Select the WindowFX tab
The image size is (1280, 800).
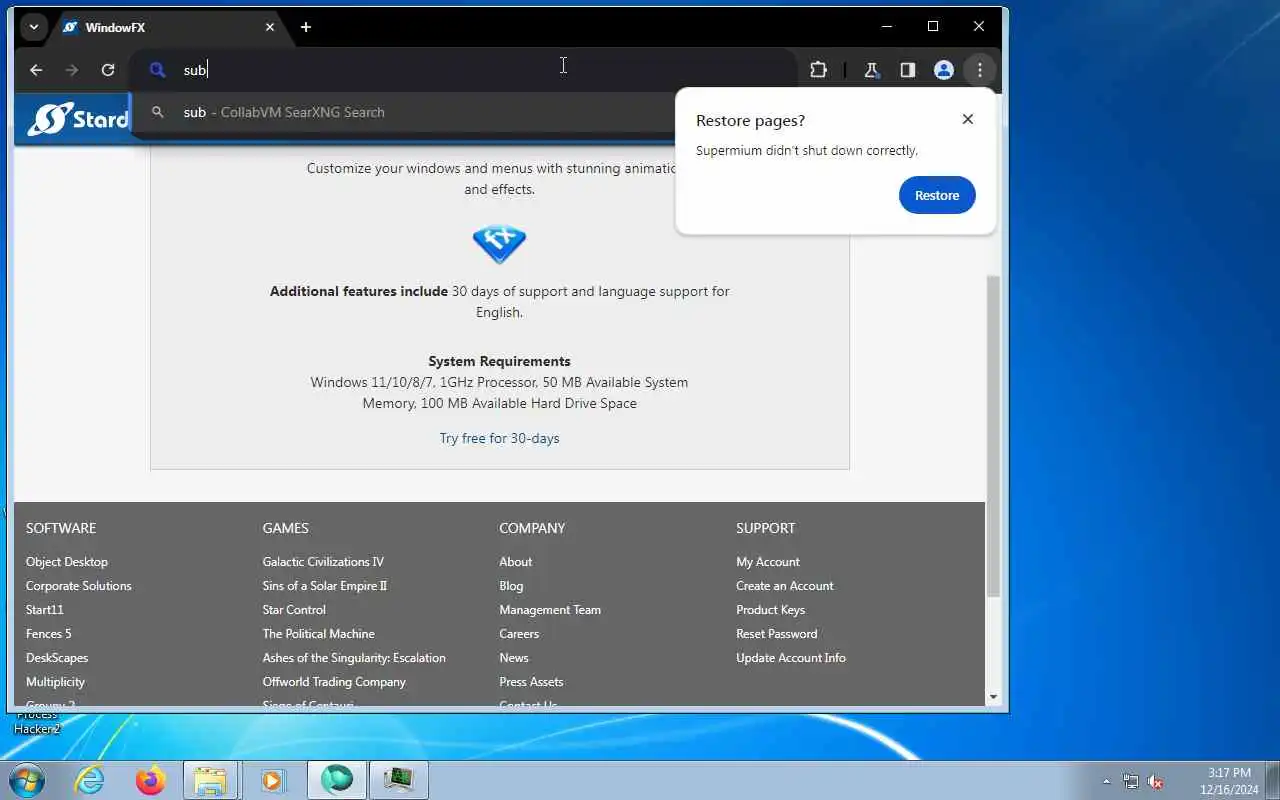(x=168, y=27)
